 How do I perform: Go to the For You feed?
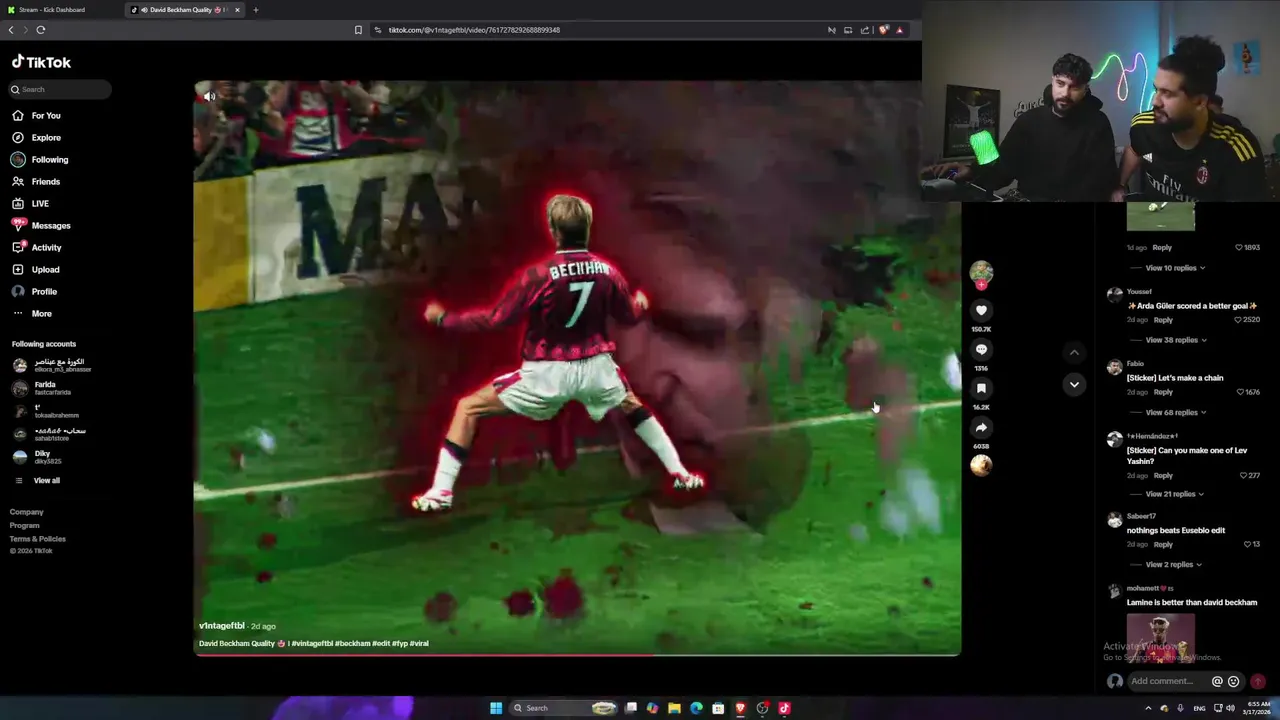36,116
